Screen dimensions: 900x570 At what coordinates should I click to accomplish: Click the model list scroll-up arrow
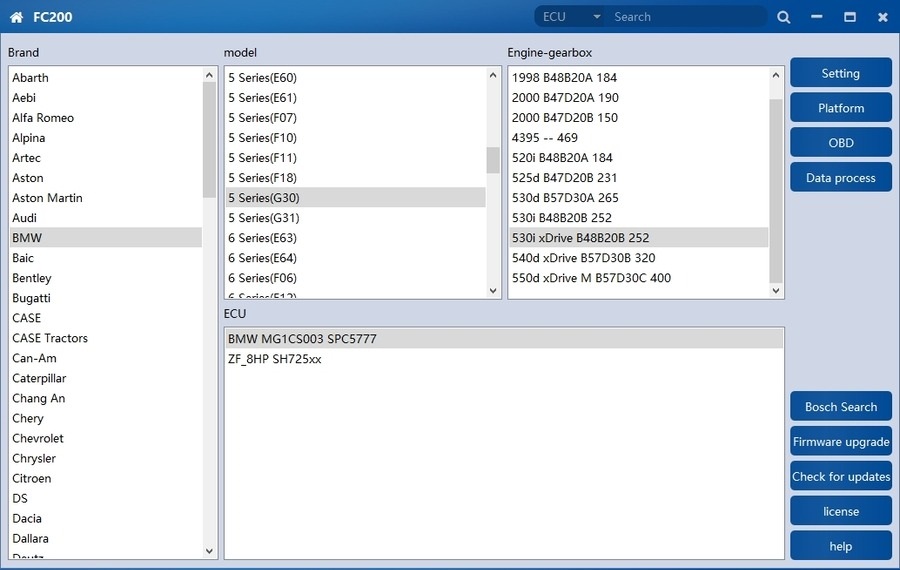(493, 75)
